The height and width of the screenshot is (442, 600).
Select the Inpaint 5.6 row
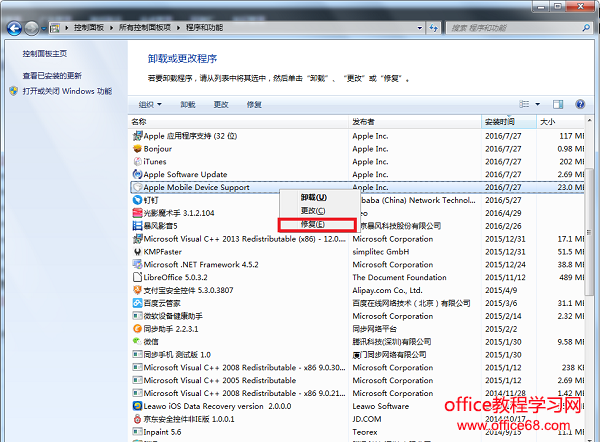[357, 432]
